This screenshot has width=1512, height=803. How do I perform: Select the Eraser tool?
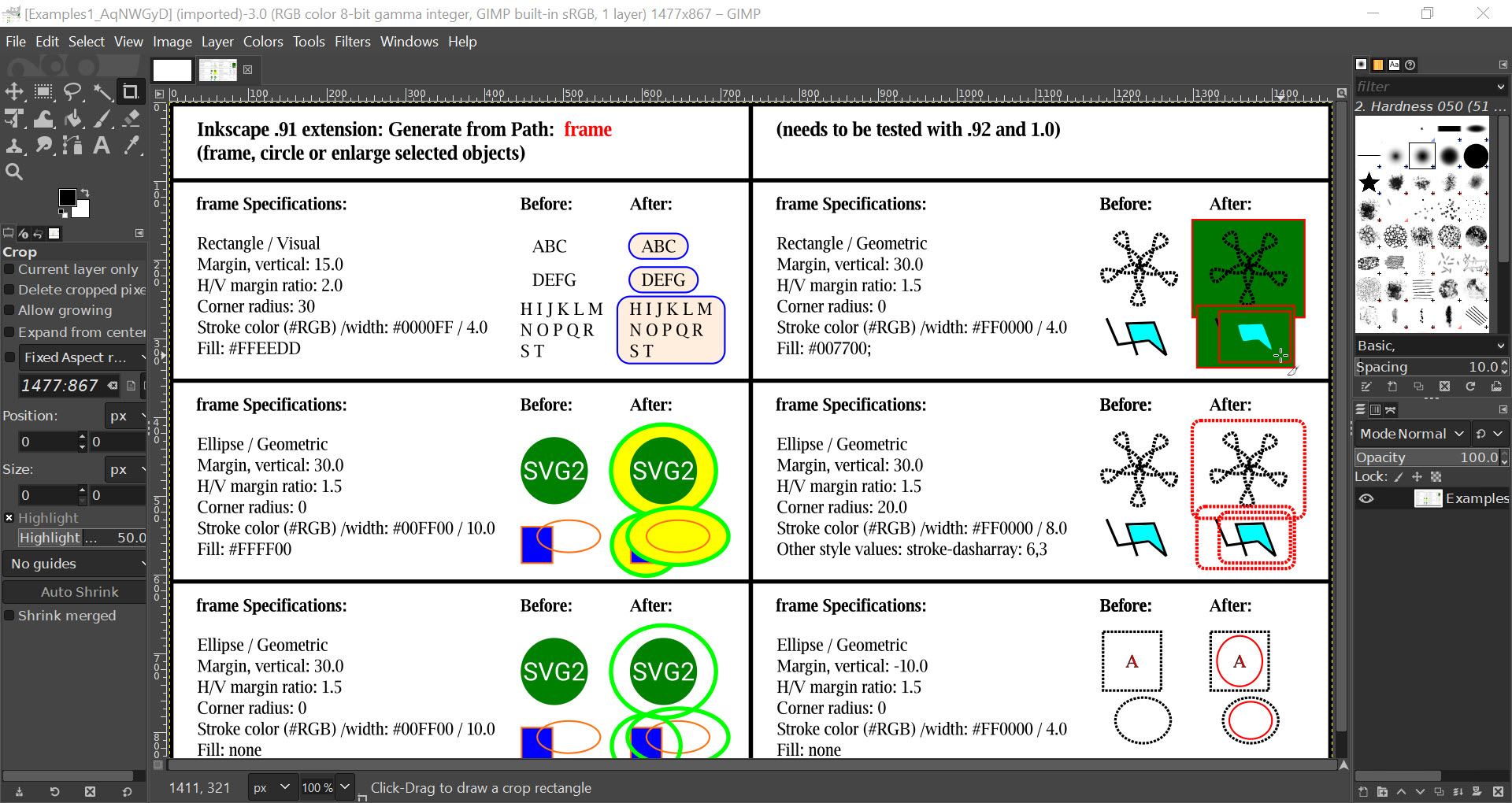pyautogui.click(x=131, y=119)
